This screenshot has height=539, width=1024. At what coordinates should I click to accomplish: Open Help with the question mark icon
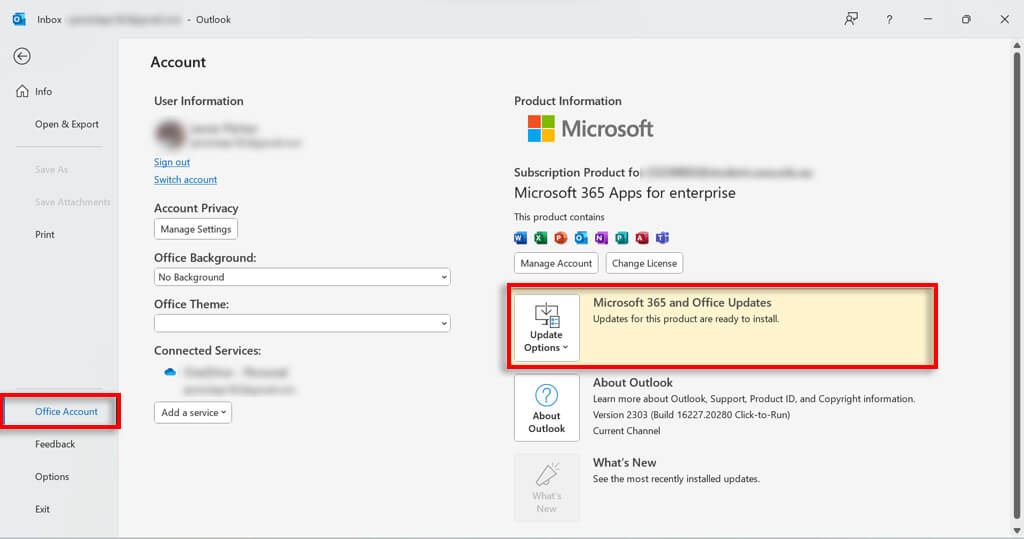pos(889,19)
